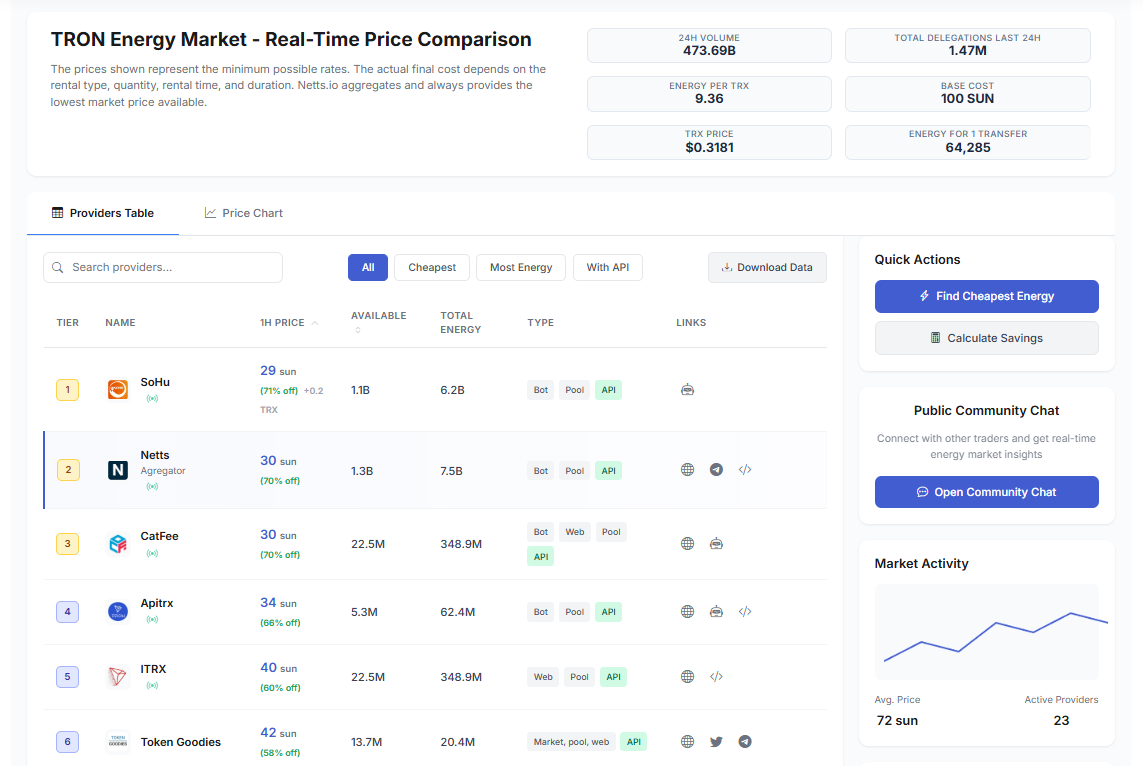The height and width of the screenshot is (766, 1143).
Task: Click Download Data button
Action: click(x=767, y=268)
